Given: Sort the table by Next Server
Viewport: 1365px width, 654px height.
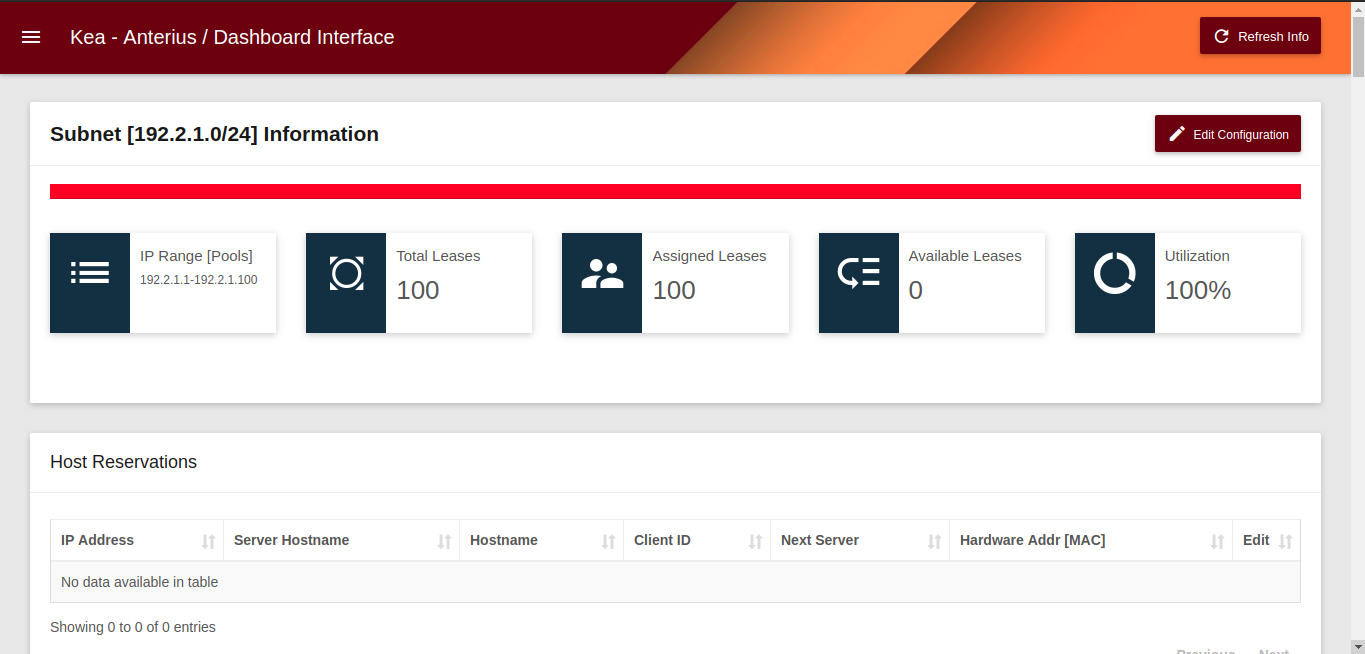Looking at the screenshot, I should [x=860, y=540].
